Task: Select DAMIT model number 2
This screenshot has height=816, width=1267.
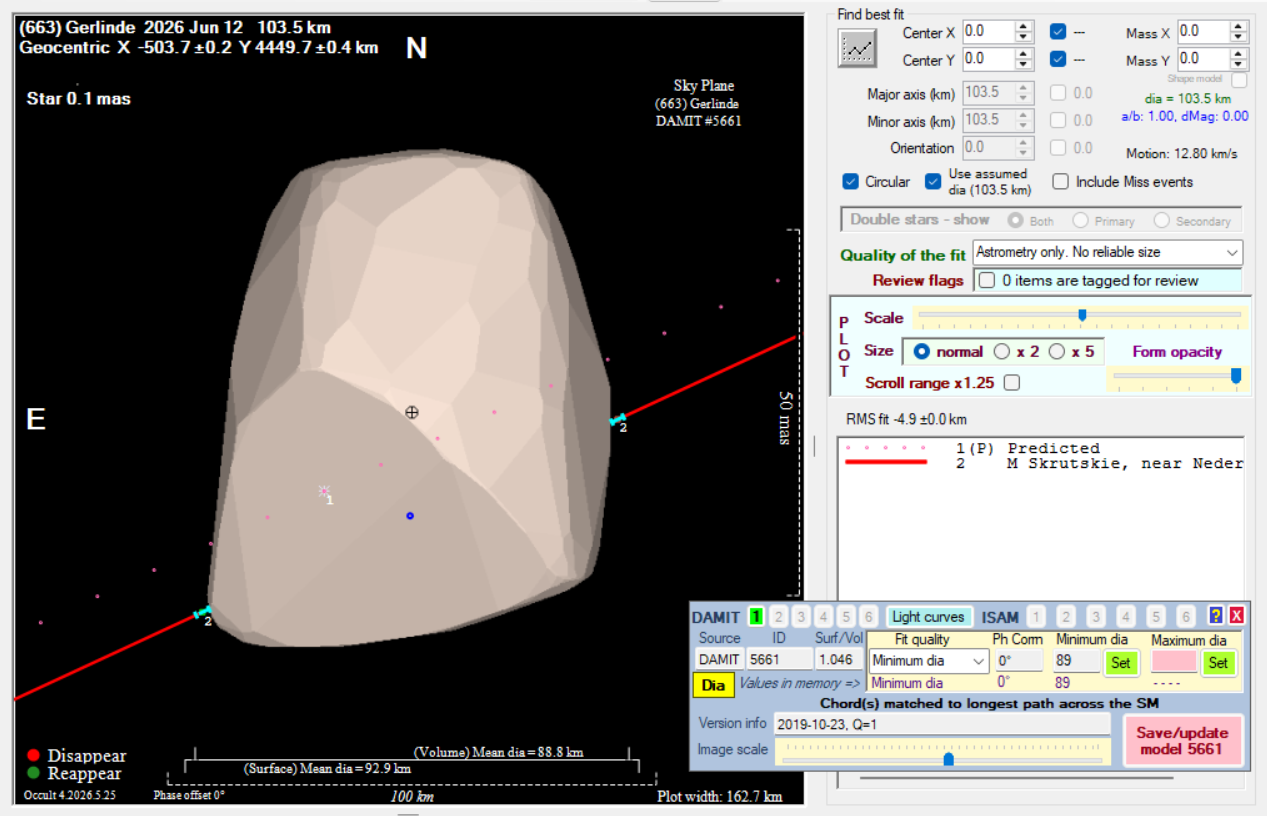Action: [779, 617]
